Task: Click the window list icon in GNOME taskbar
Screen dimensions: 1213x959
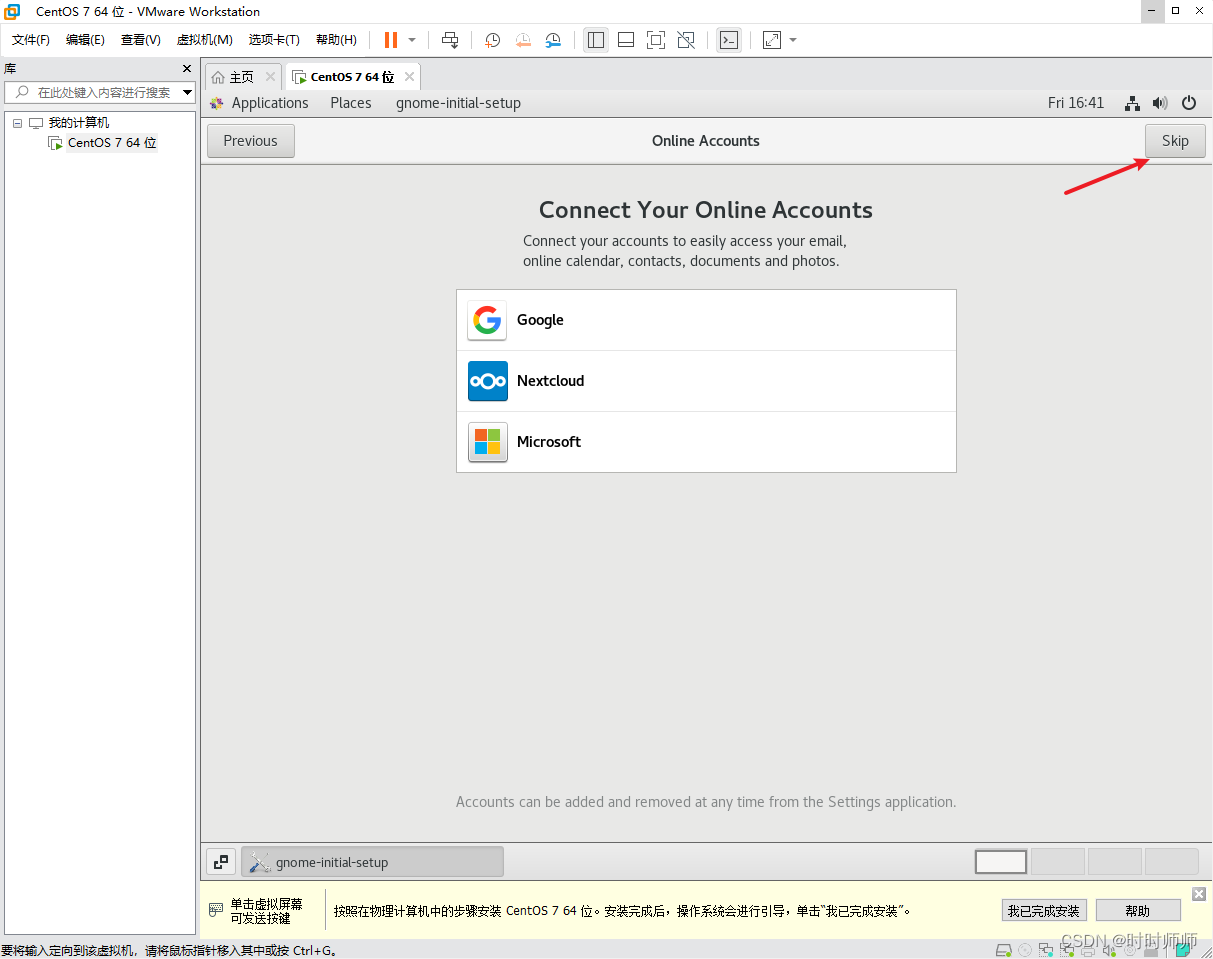Action: (221, 861)
